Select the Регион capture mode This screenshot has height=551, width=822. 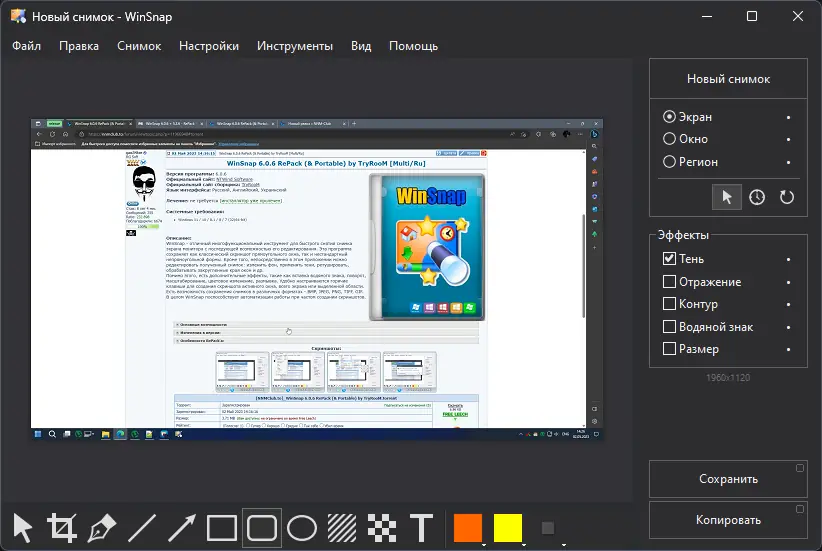(x=690, y=162)
